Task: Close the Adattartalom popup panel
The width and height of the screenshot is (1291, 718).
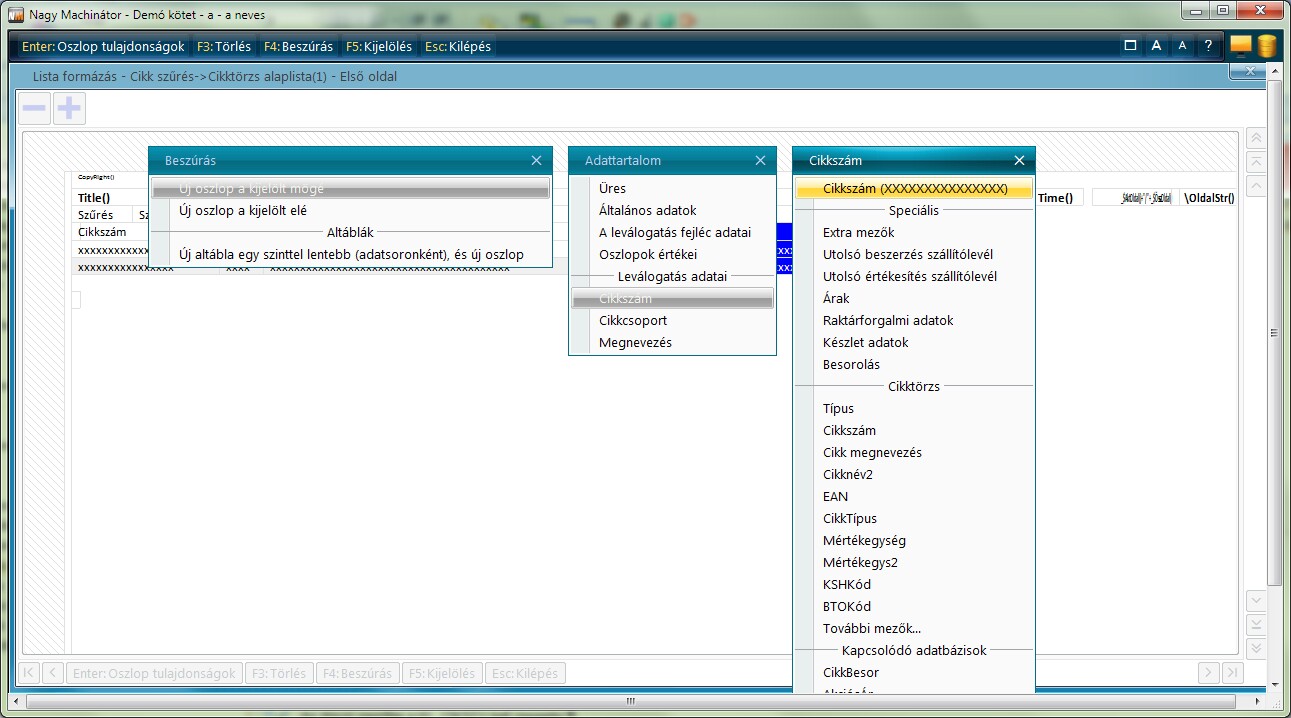Action: pyautogui.click(x=760, y=160)
